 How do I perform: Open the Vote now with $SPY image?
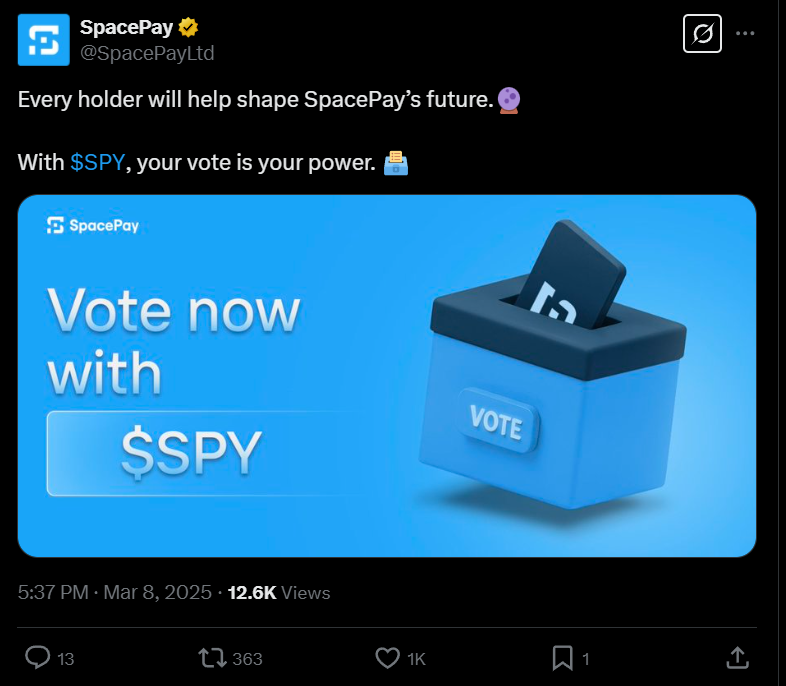click(387, 376)
